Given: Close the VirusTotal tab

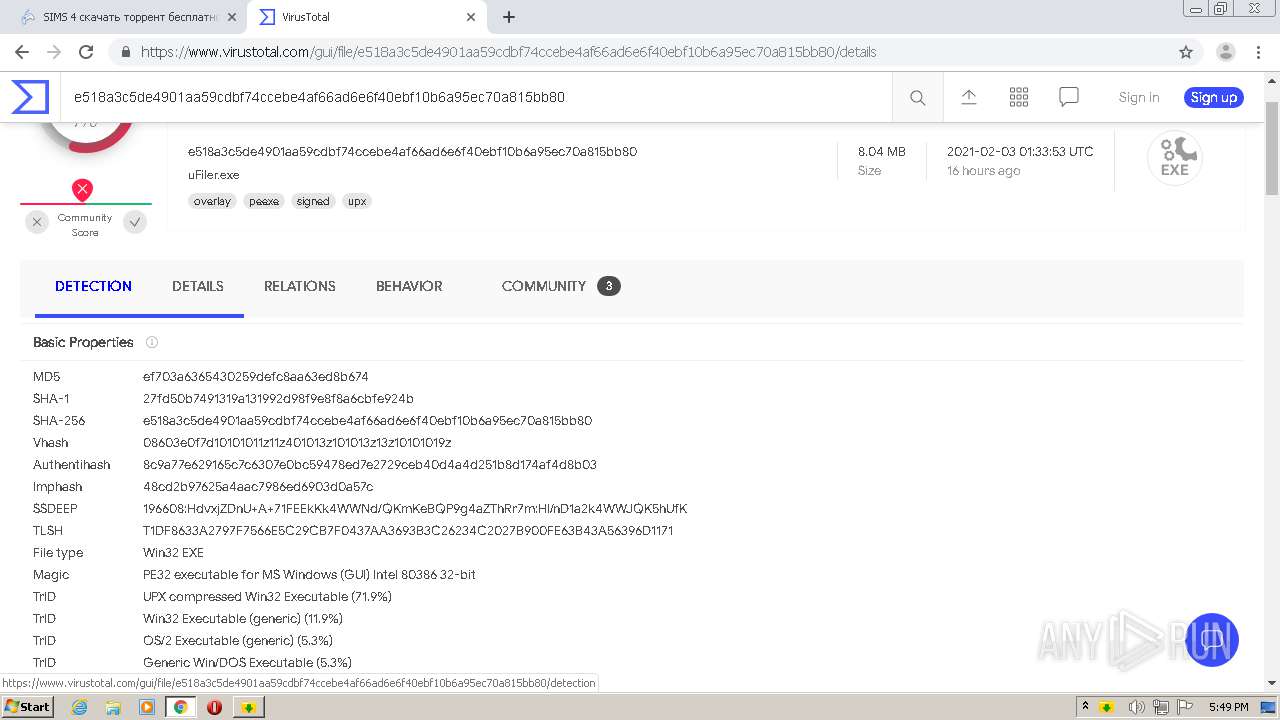Looking at the screenshot, I should coord(471,17).
